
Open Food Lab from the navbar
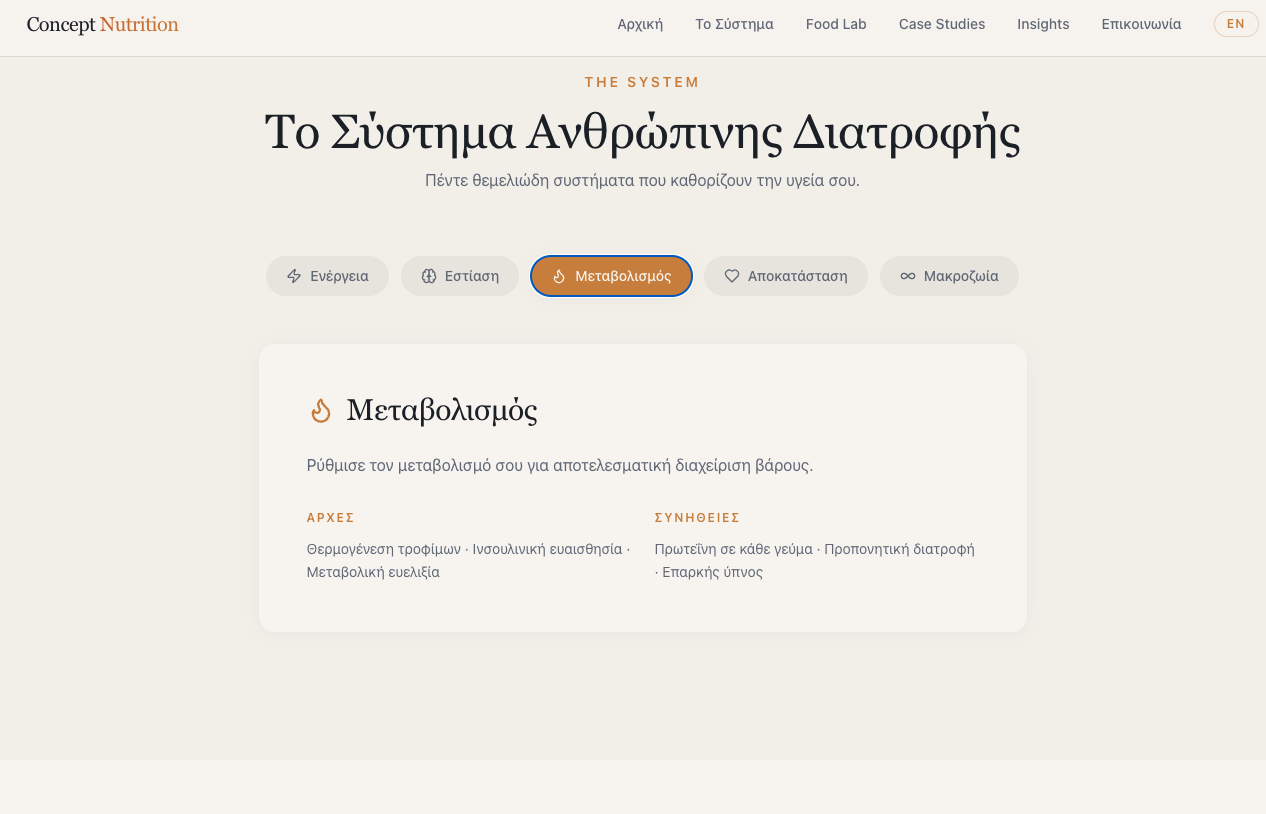(836, 24)
